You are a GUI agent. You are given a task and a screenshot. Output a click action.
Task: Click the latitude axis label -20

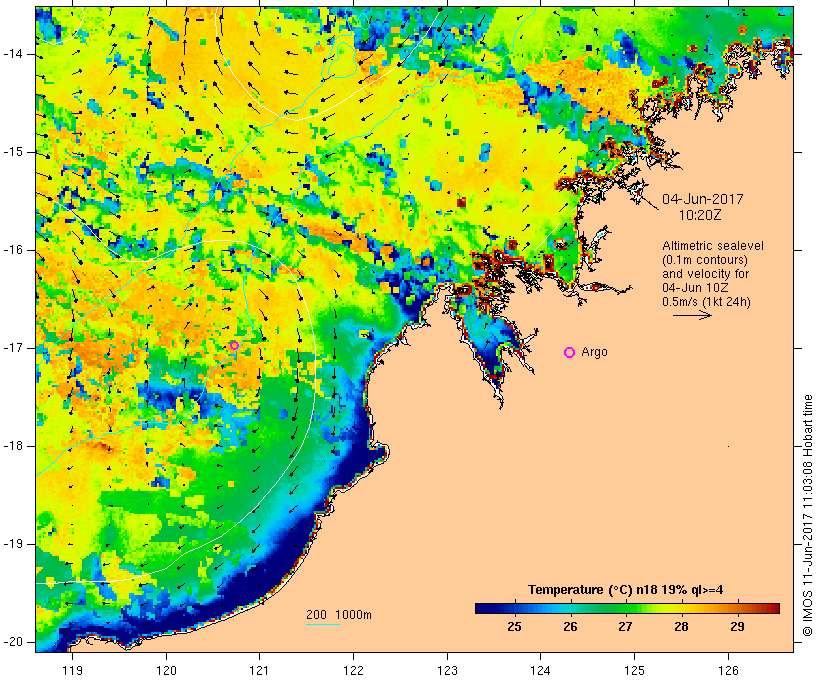click(x=12, y=642)
